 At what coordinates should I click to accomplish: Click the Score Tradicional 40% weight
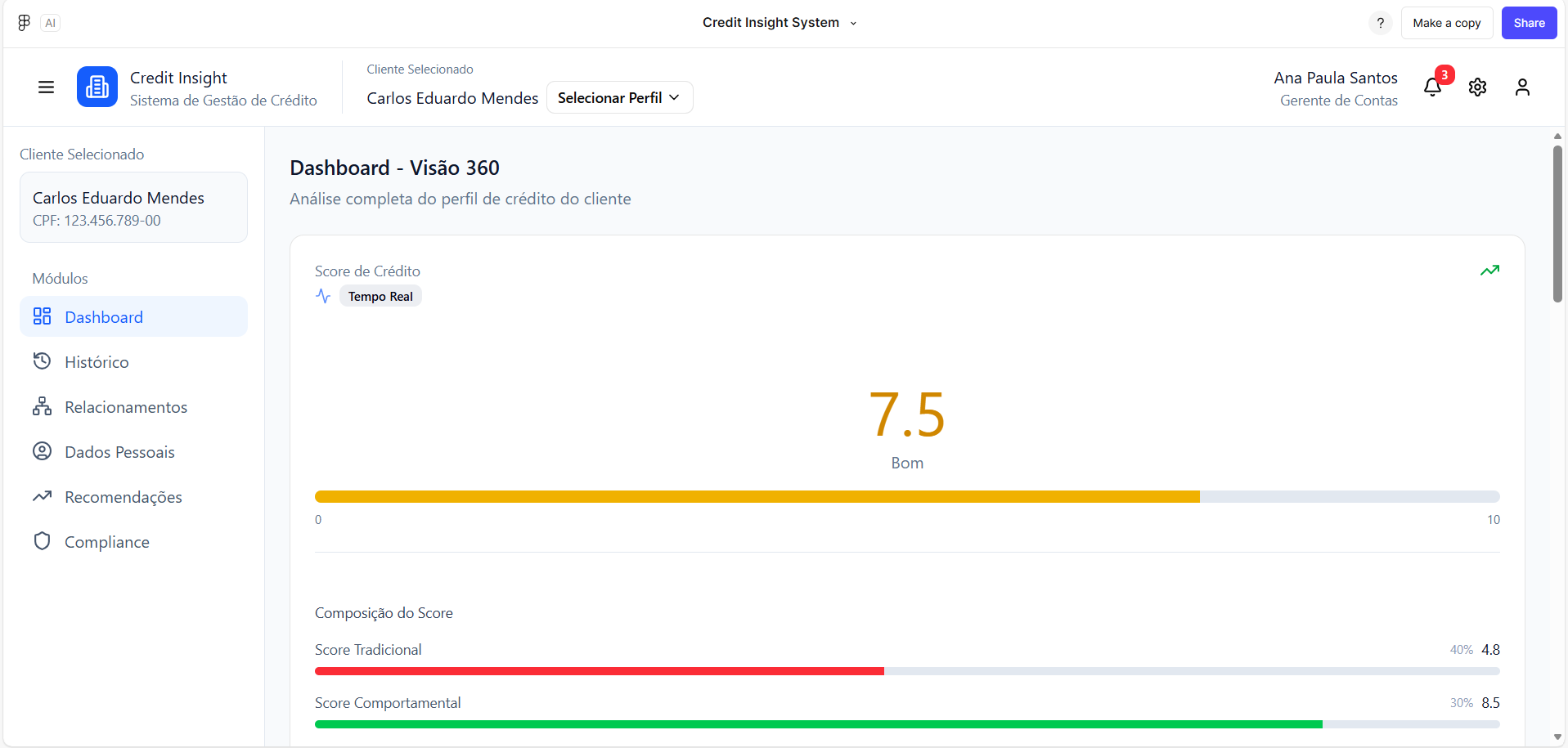[1461, 650]
